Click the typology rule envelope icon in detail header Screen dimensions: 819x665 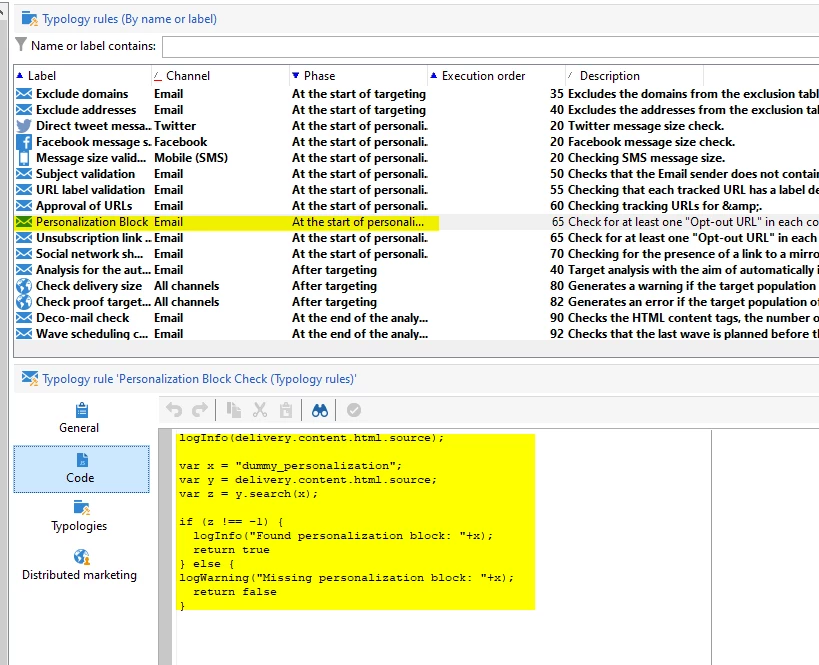(x=30, y=378)
